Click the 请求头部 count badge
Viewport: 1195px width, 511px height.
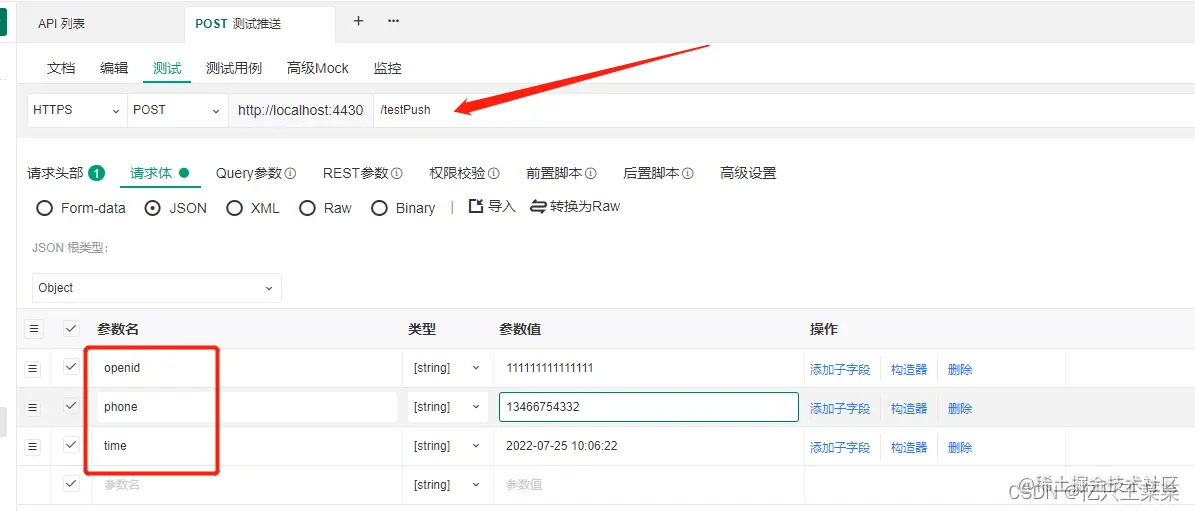coord(96,173)
